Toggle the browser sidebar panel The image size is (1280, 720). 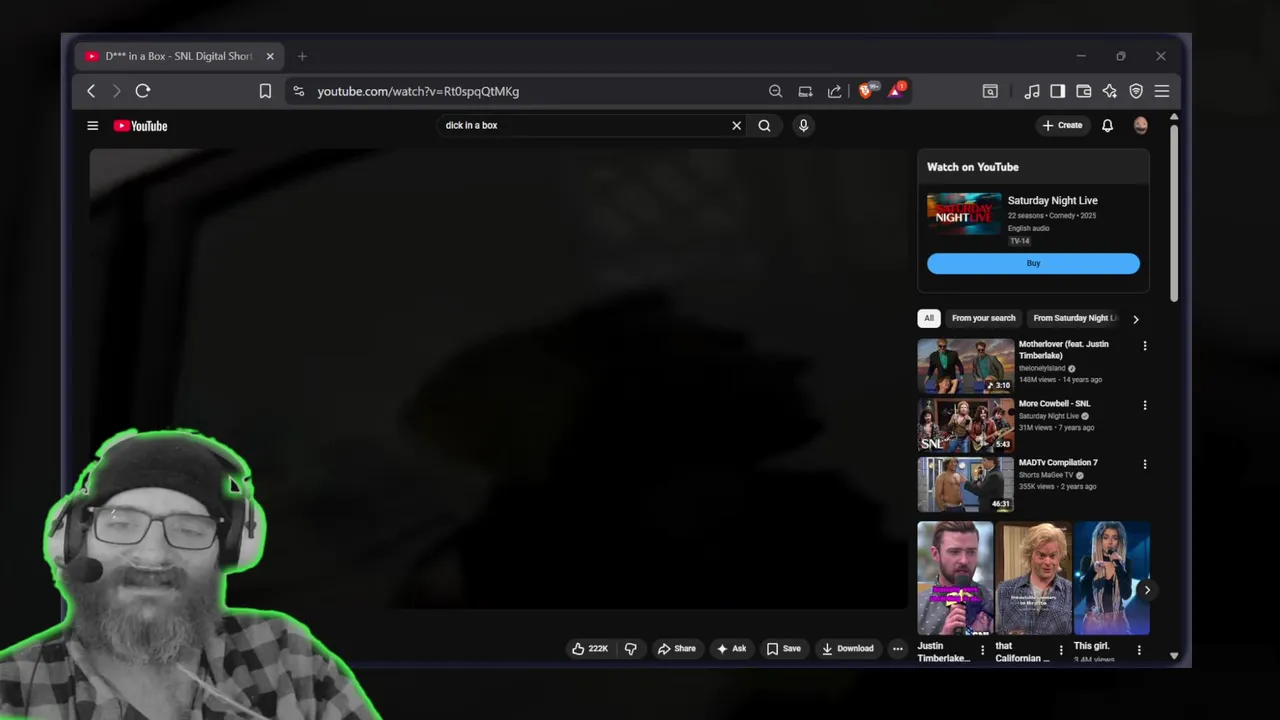[1057, 91]
